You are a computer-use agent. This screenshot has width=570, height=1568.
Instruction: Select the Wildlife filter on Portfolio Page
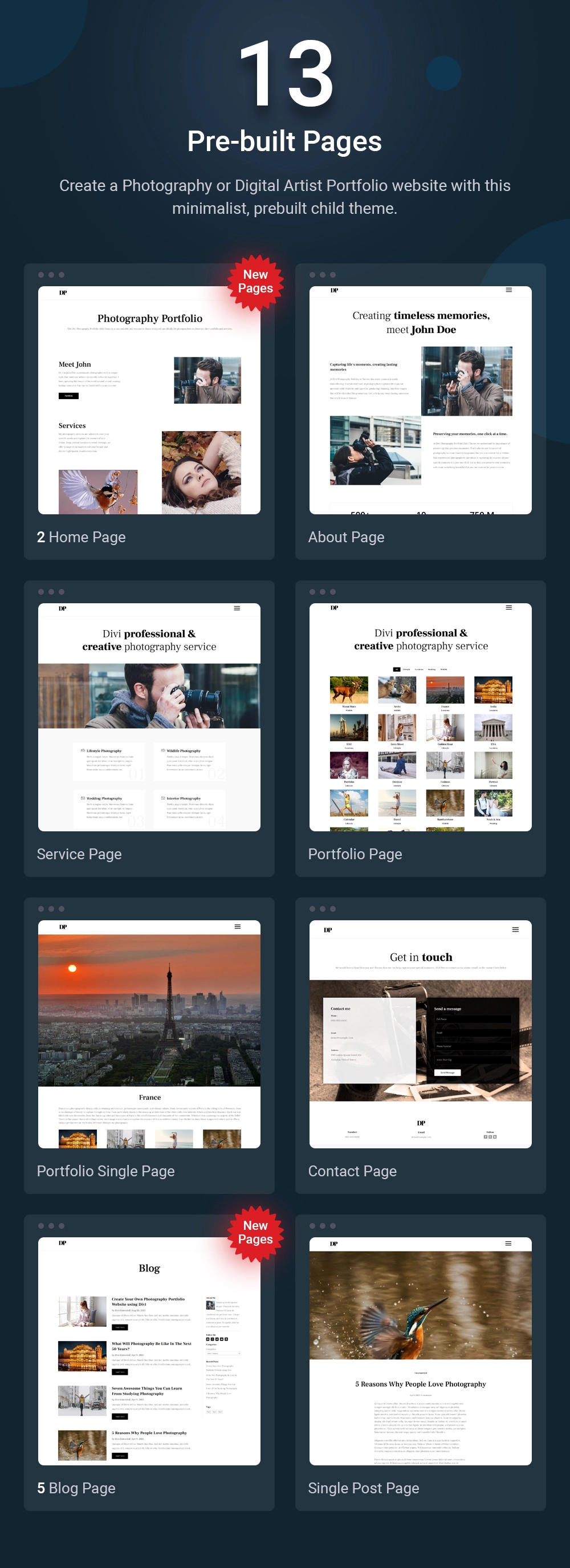pos(443,669)
